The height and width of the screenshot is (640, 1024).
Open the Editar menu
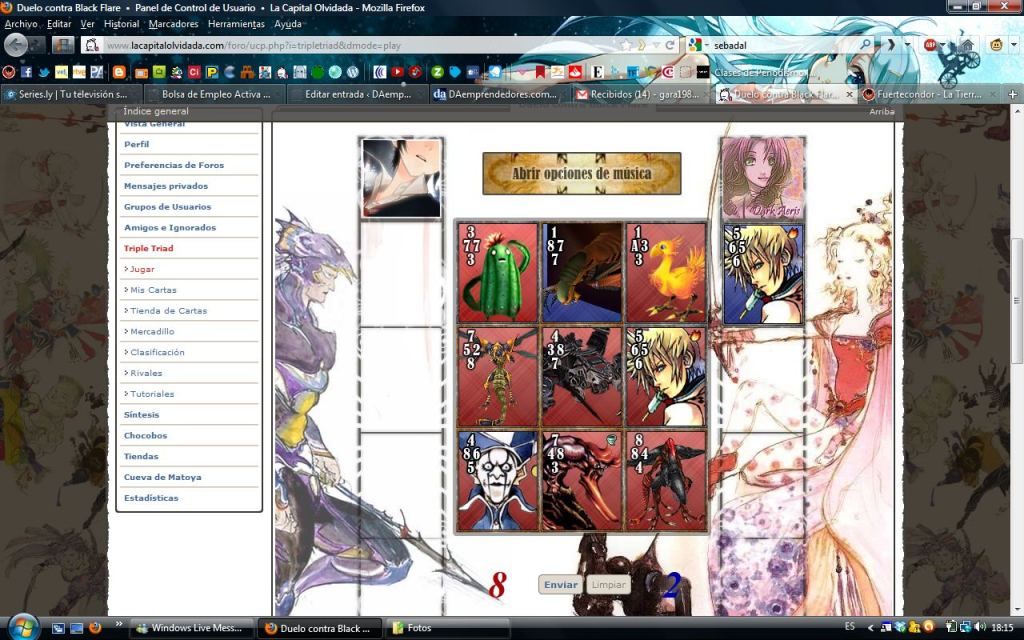point(59,24)
